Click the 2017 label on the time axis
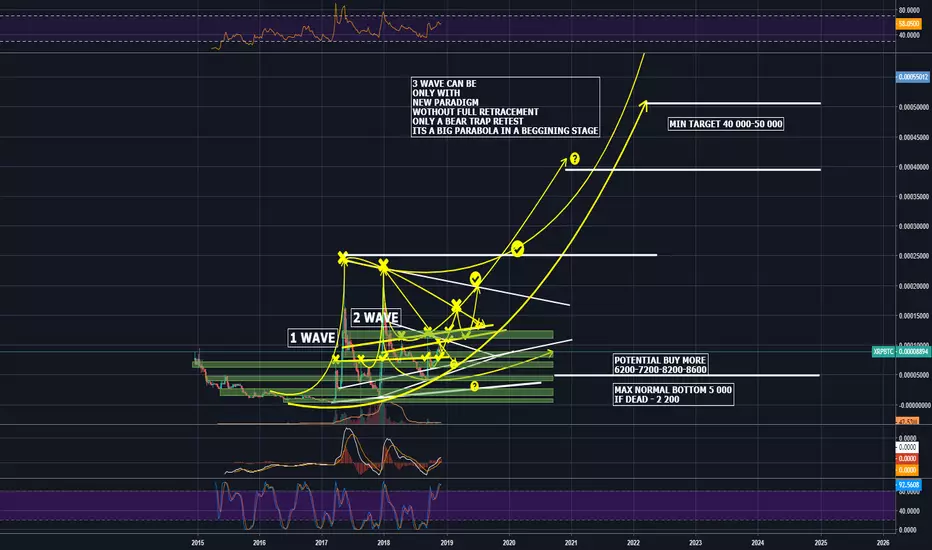Viewport: 932px width, 550px height. click(322, 542)
